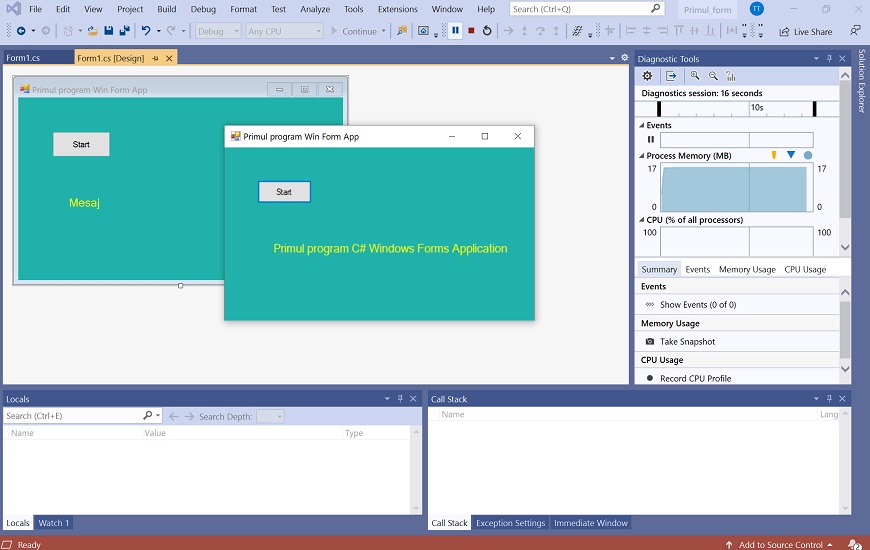The image size is (870, 550).
Task: Stop debugging with the red stop icon
Action: (471, 31)
